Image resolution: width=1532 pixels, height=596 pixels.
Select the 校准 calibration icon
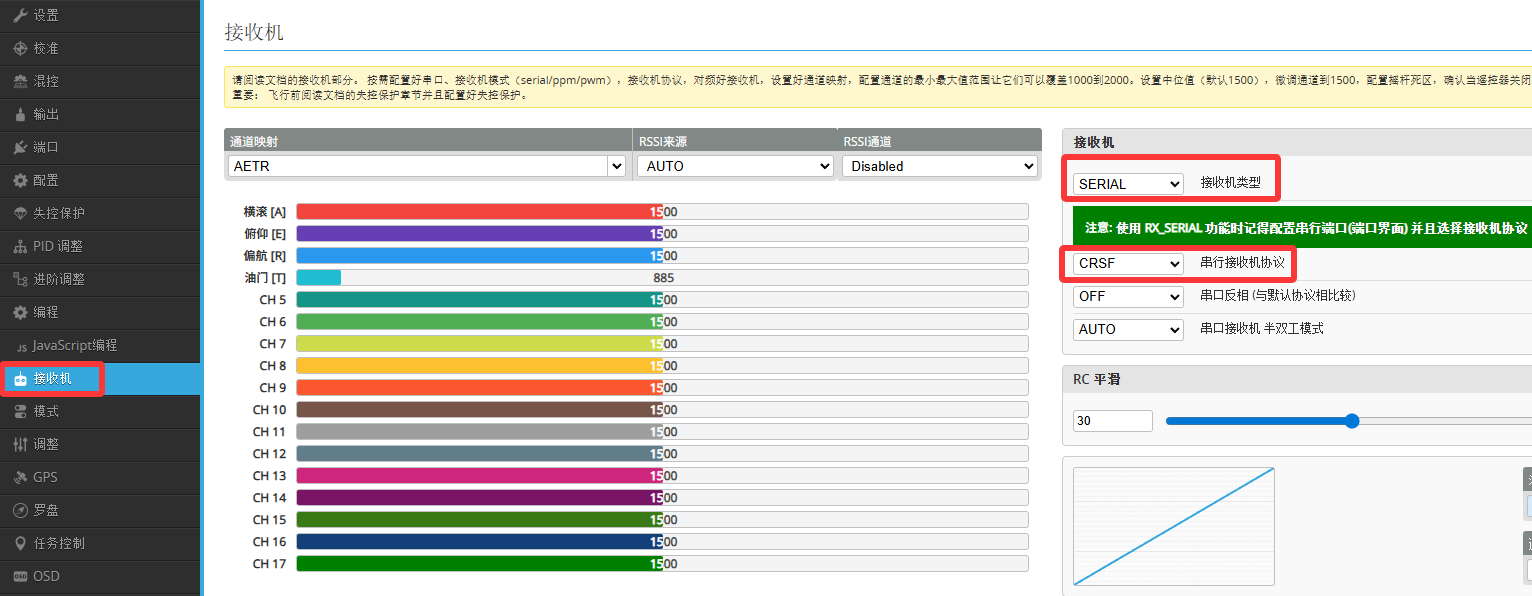pyautogui.click(x=20, y=48)
